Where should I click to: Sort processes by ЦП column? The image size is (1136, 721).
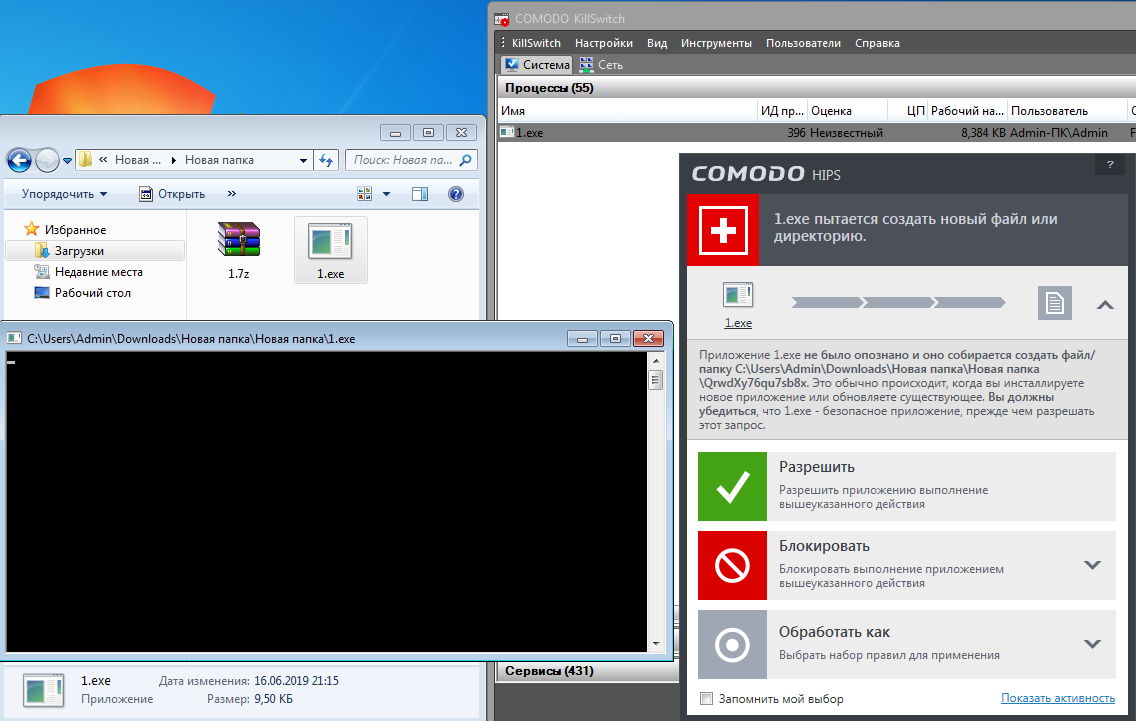click(x=908, y=111)
